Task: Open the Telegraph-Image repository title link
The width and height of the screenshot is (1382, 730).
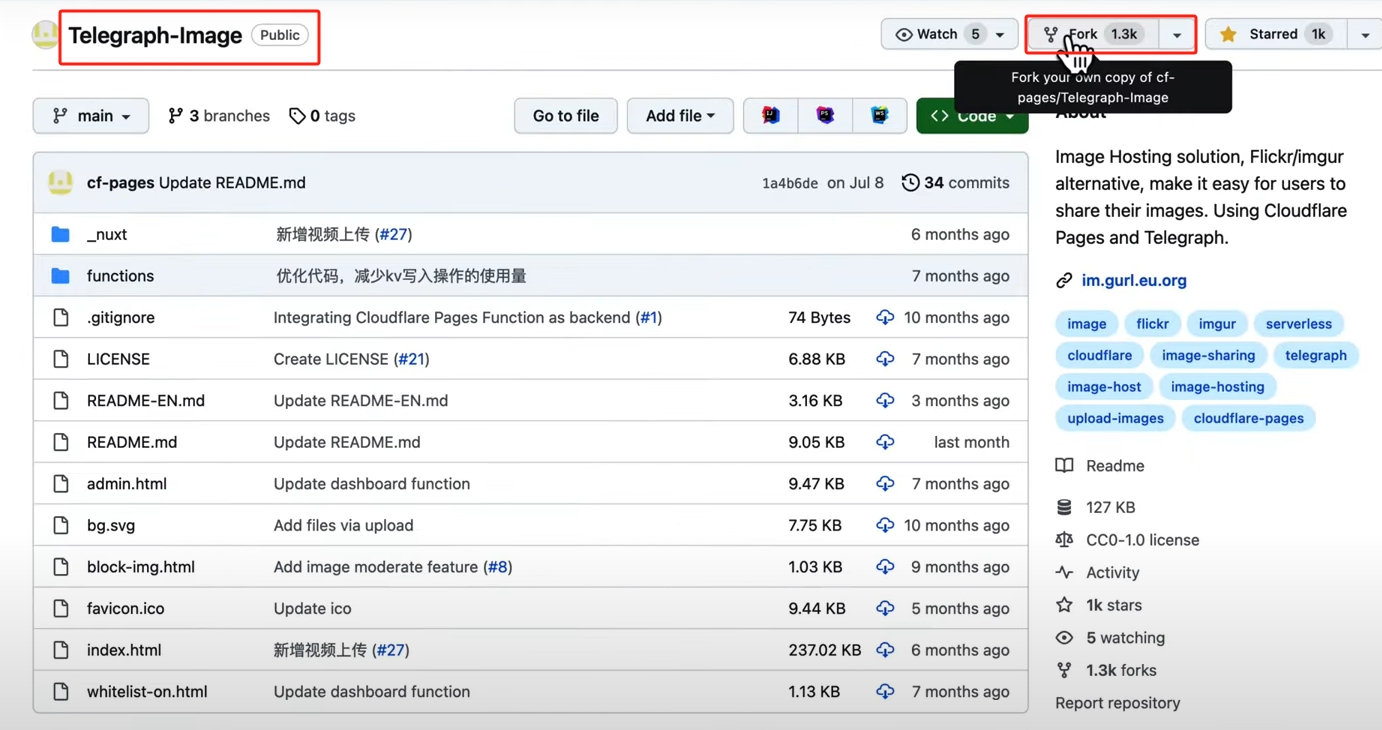Action: tap(155, 35)
